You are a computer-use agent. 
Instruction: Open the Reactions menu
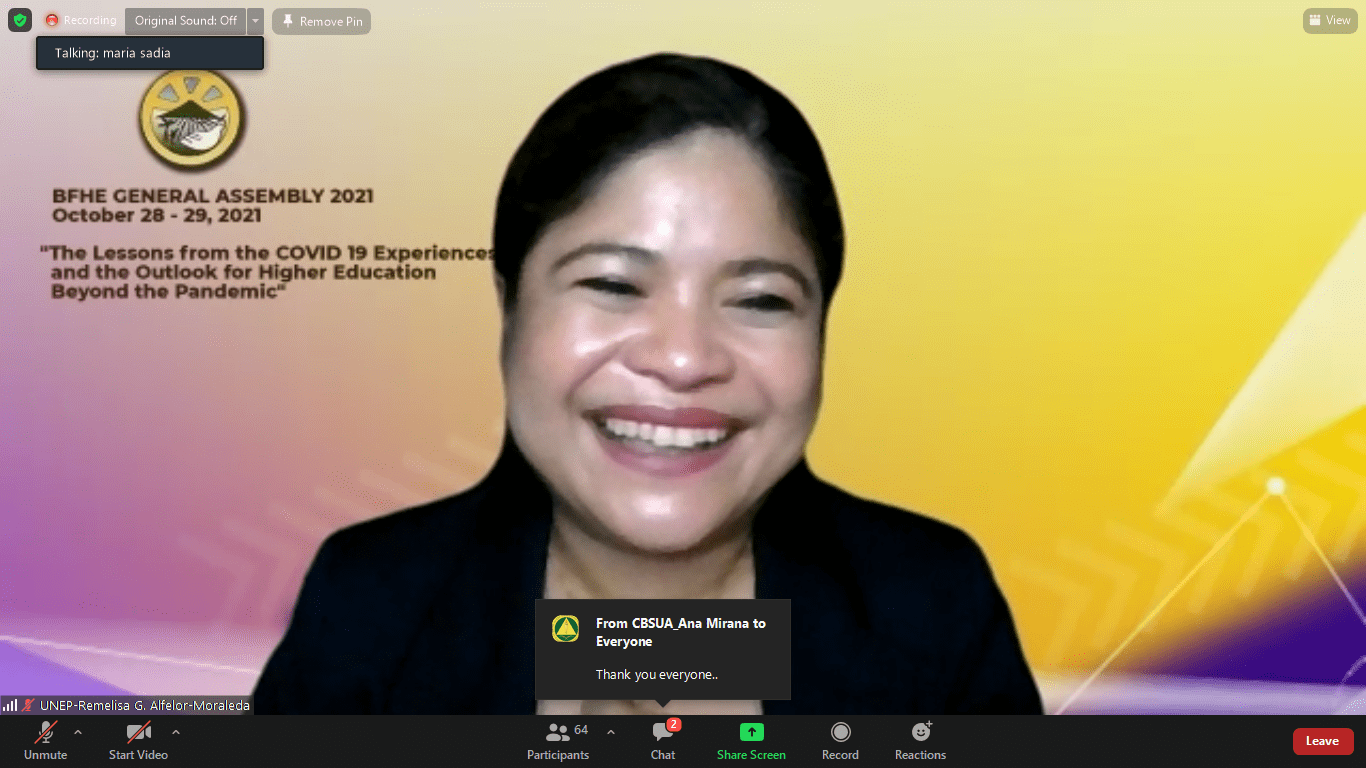[920, 740]
